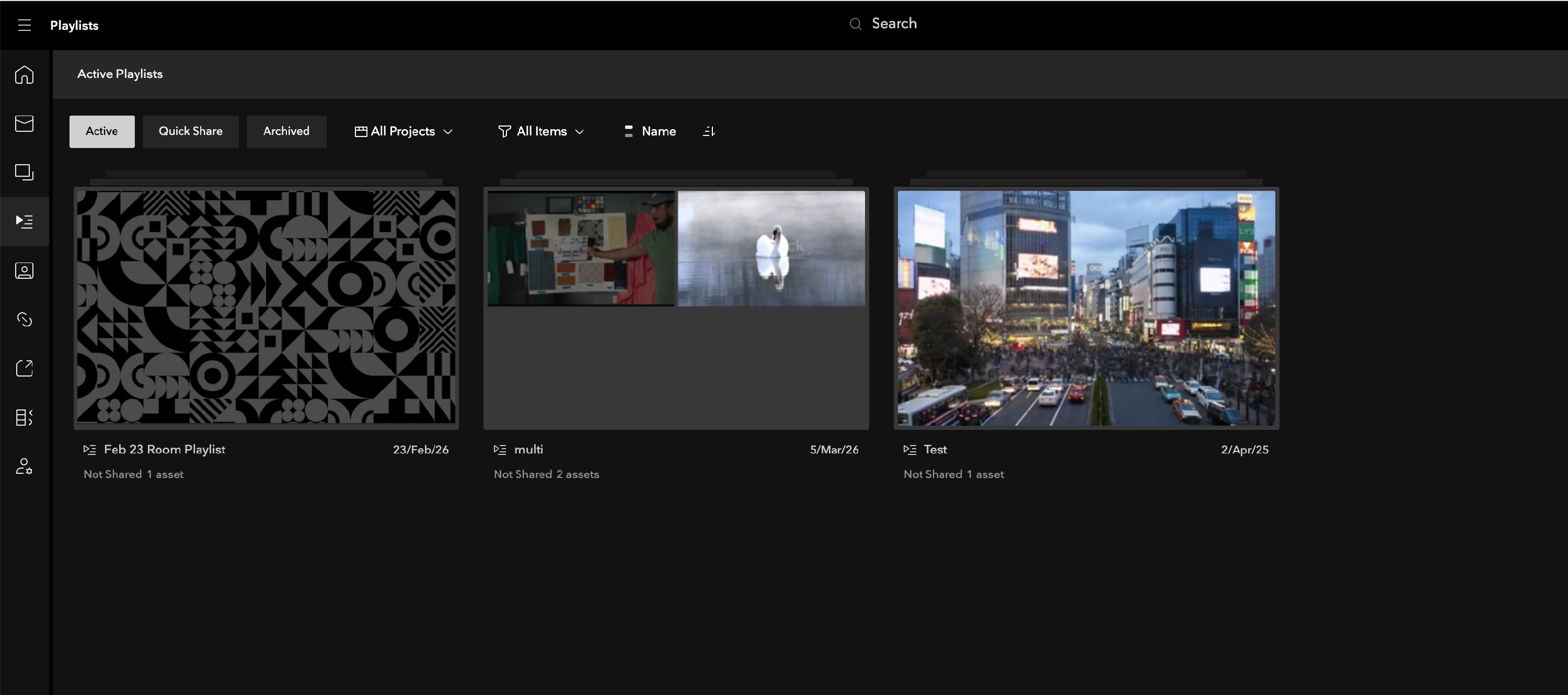Open the Playlists sidebar icon
The height and width of the screenshot is (695, 1568).
[25, 221]
